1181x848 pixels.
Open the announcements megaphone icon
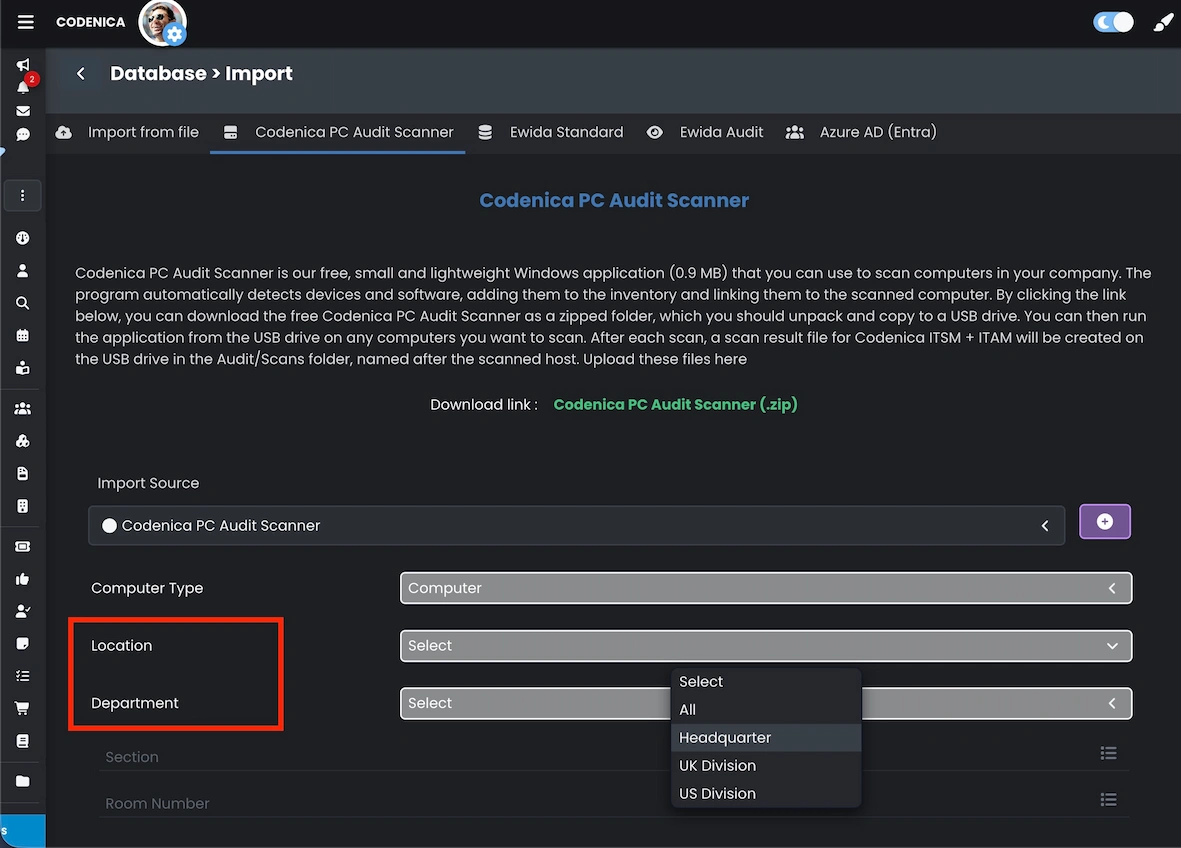(22, 64)
